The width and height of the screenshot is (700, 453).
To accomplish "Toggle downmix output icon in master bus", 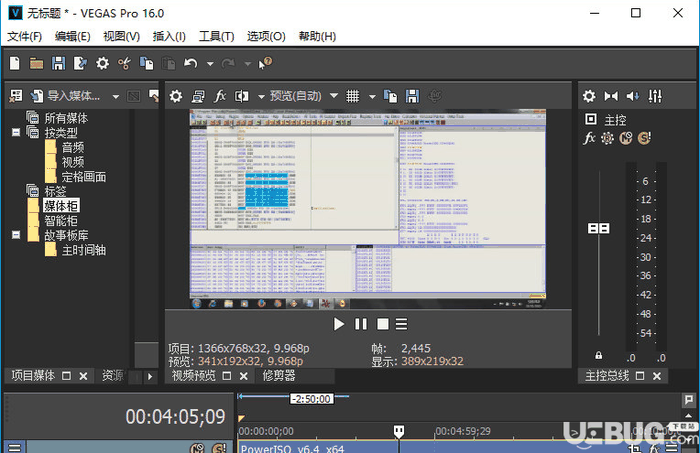I will point(611,96).
